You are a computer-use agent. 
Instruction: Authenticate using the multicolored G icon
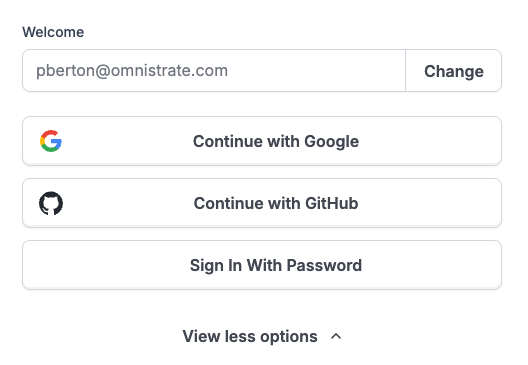click(51, 141)
